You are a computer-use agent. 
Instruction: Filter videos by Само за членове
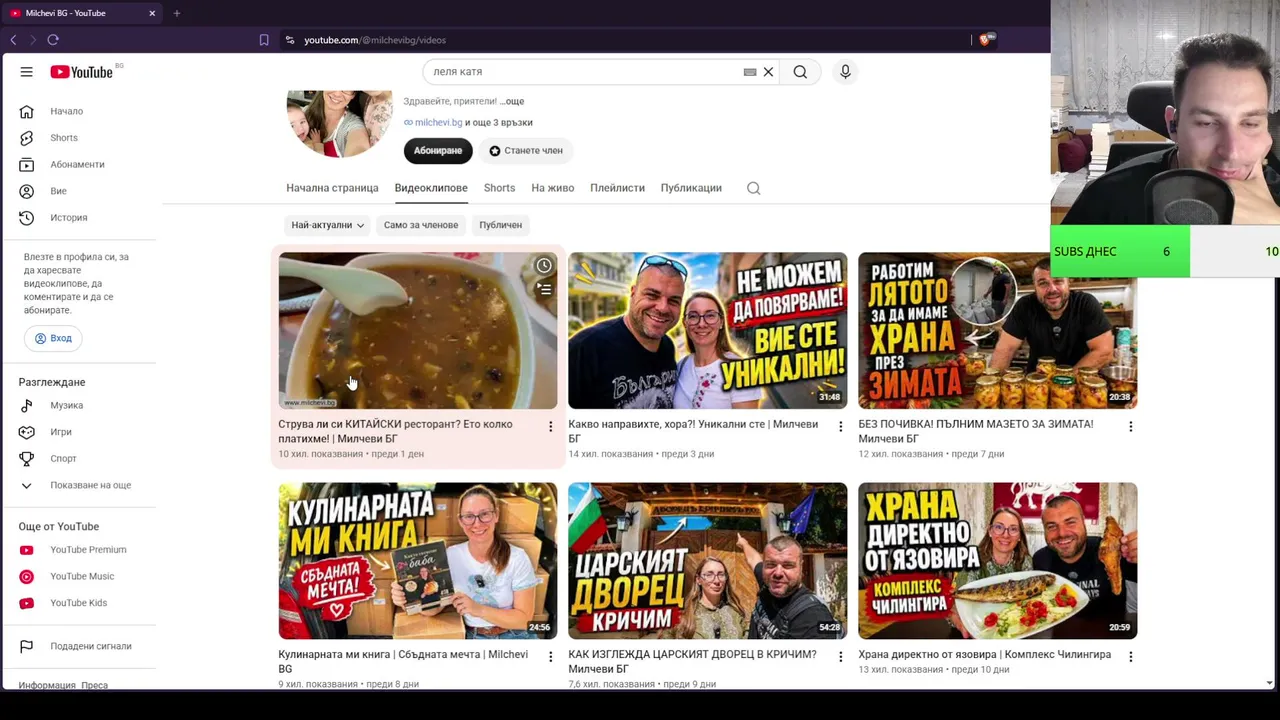tap(421, 225)
